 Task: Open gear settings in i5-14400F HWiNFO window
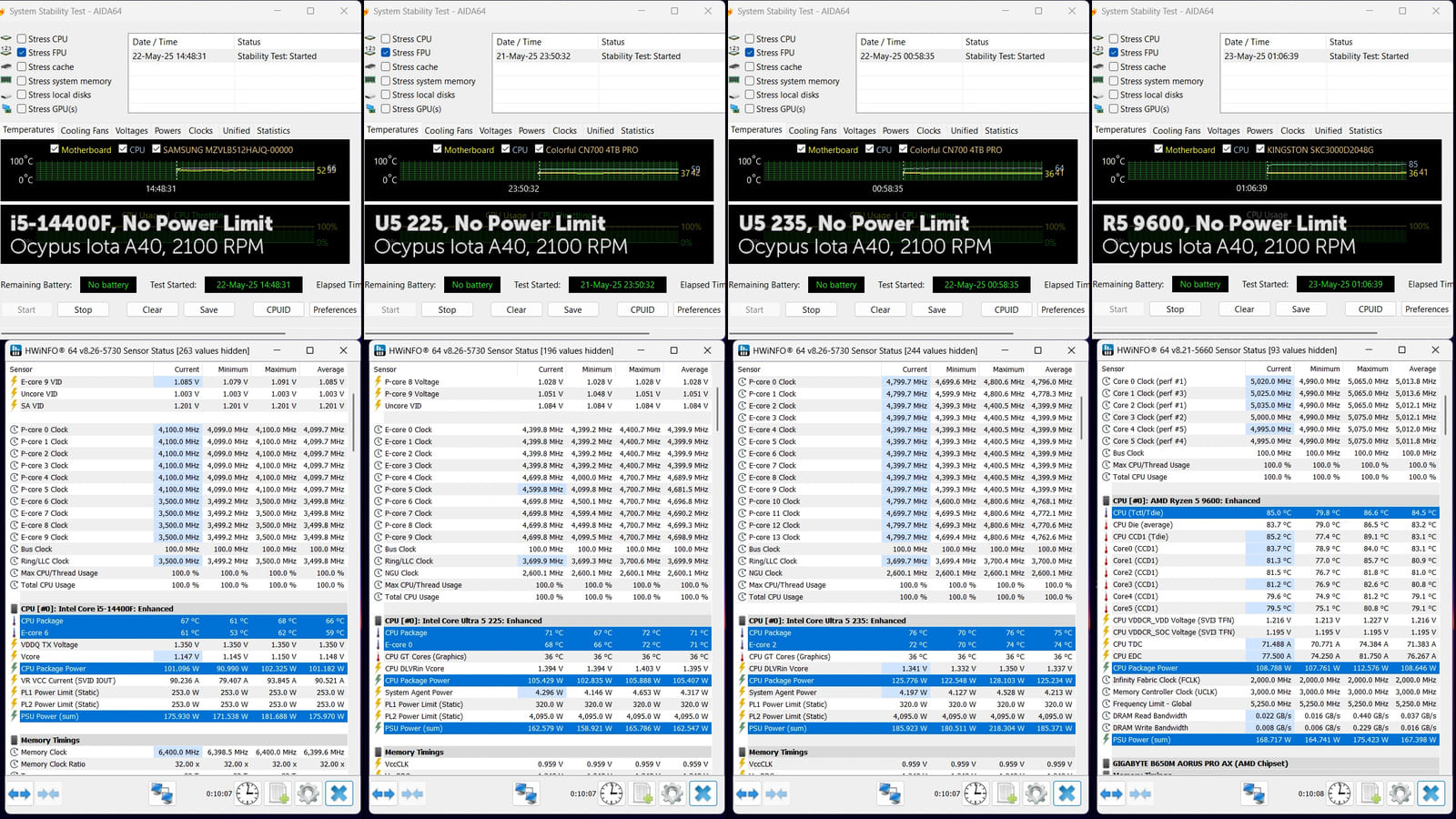pyautogui.click(x=308, y=794)
